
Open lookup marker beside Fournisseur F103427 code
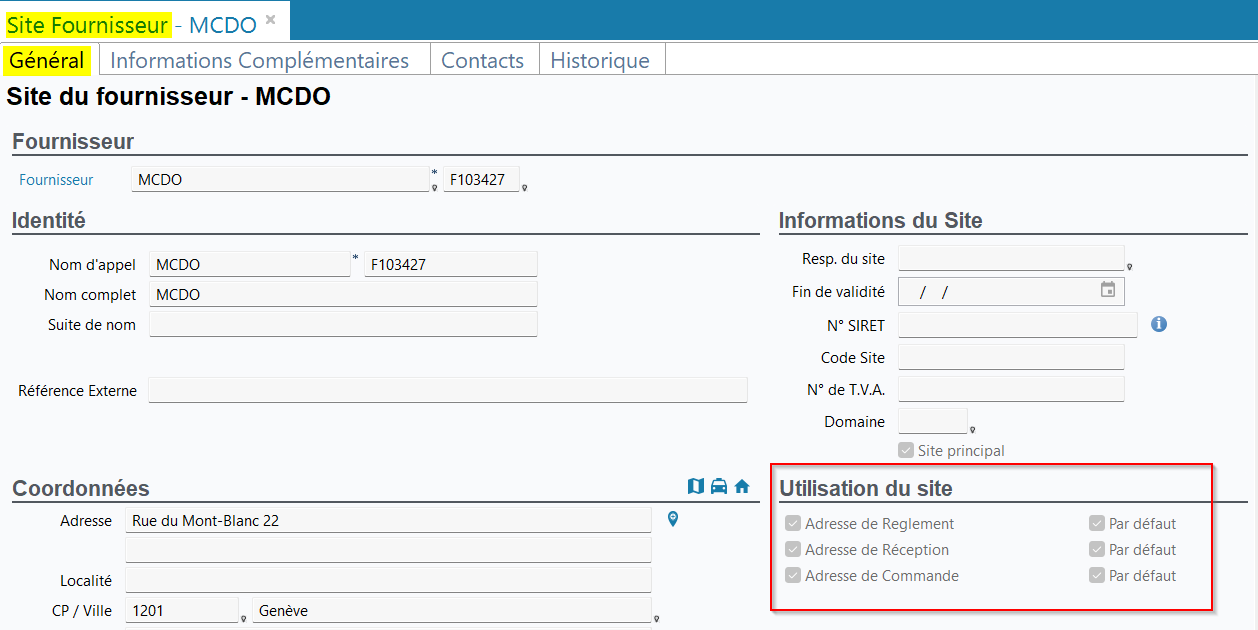[x=525, y=187]
